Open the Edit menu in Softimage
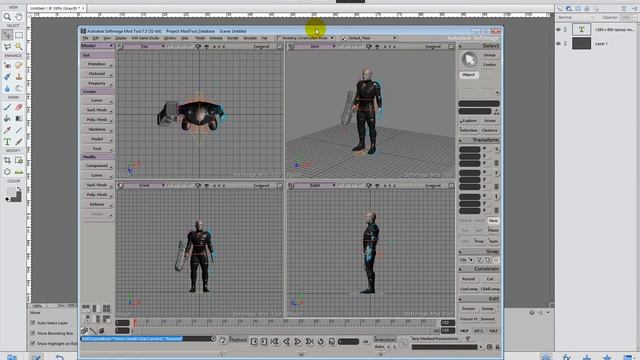 96,38
